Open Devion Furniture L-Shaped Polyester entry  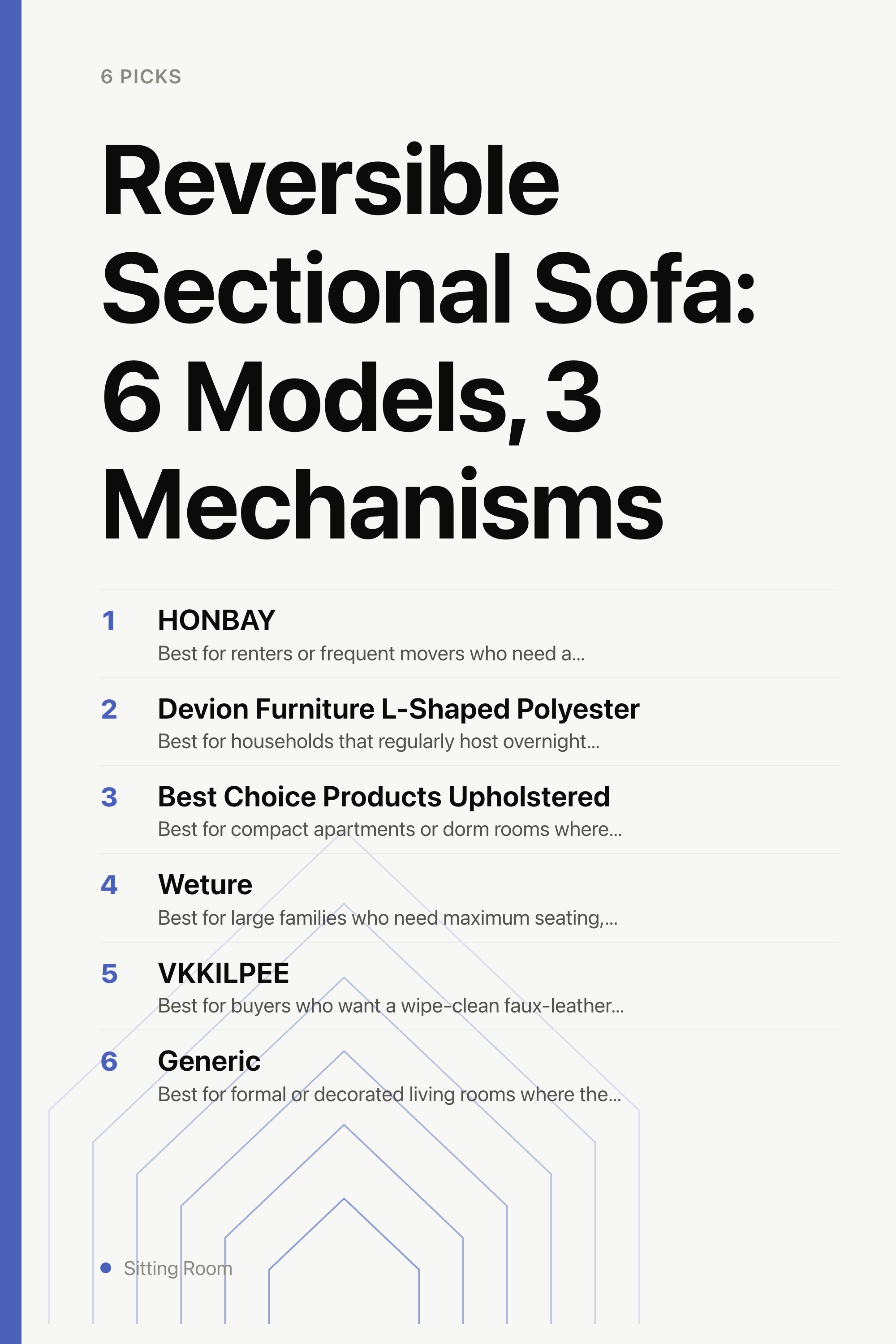[398, 709]
